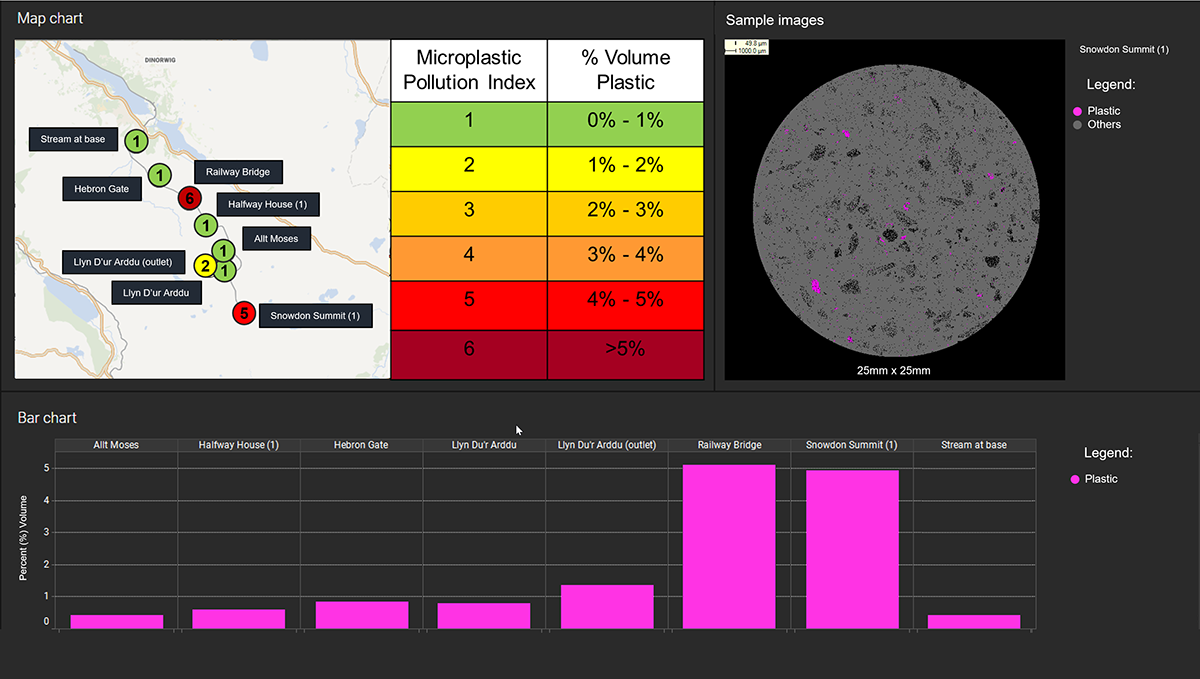Select the Railway Bridge bar in bar chart
Screen dimensions: 1200x679
click(729, 546)
